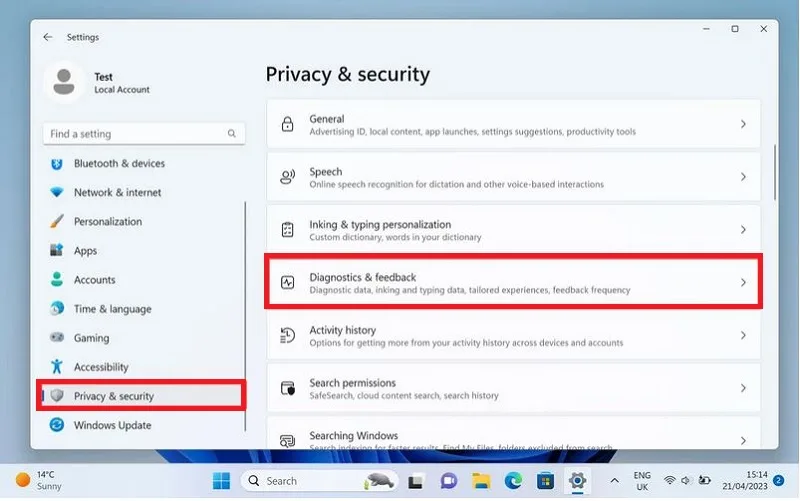Image resolution: width=800 pixels, height=501 pixels.
Task: Open File Explorer from the taskbar
Action: pyautogui.click(x=481, y=481)
